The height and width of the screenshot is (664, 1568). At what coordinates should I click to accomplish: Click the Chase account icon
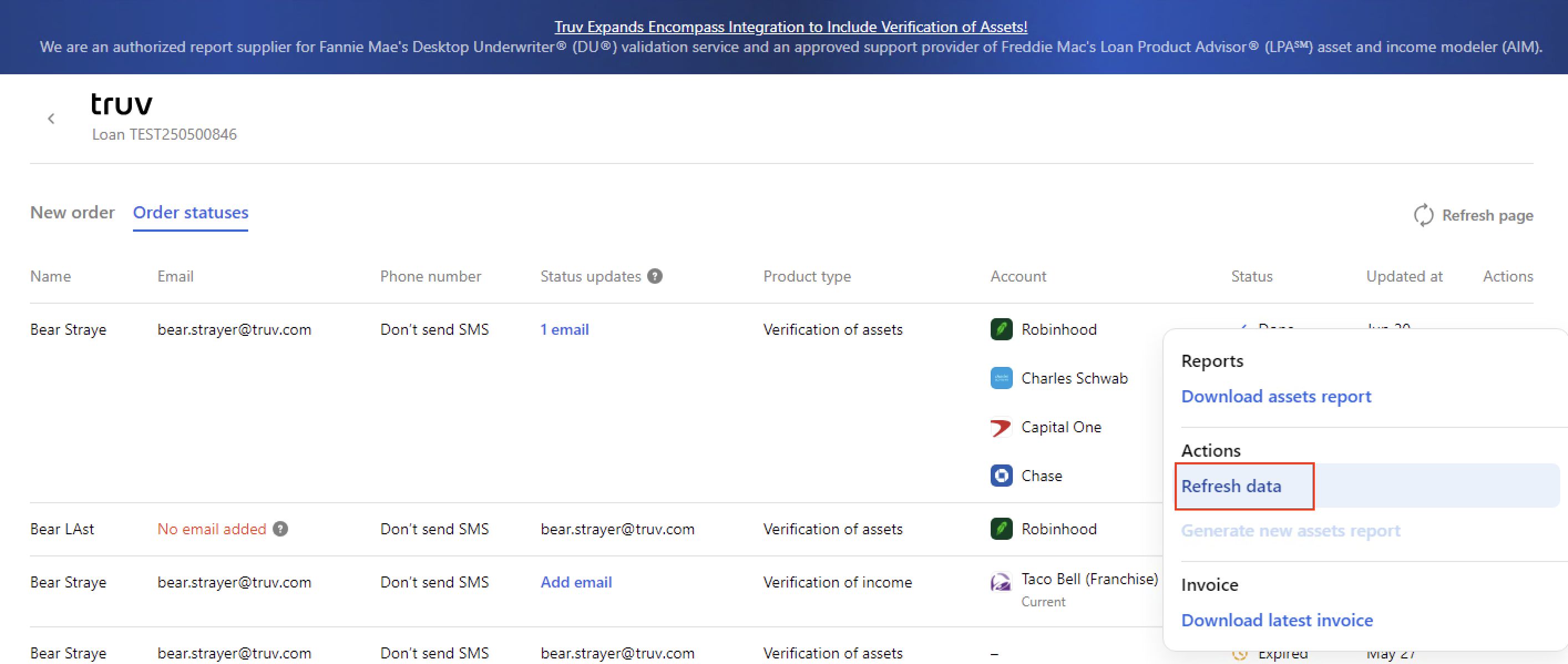(1001, 476)
